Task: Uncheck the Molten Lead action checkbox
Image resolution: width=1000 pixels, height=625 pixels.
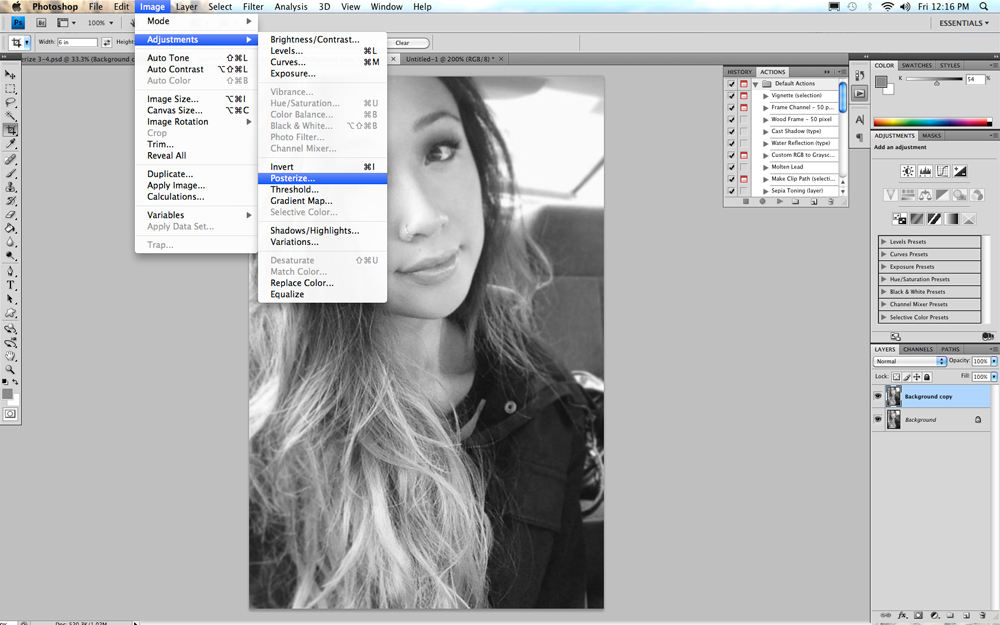Action: [732, 167]
